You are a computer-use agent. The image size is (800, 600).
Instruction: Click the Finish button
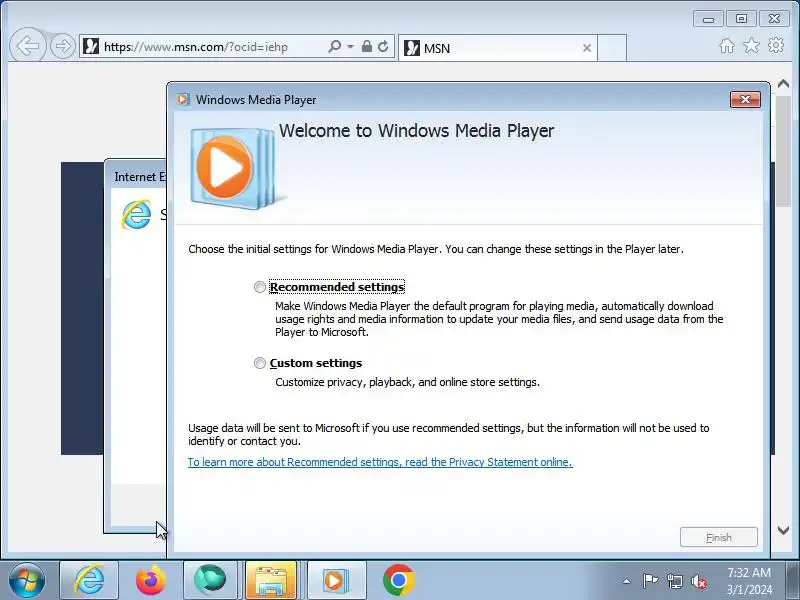[x=718, y=537]
